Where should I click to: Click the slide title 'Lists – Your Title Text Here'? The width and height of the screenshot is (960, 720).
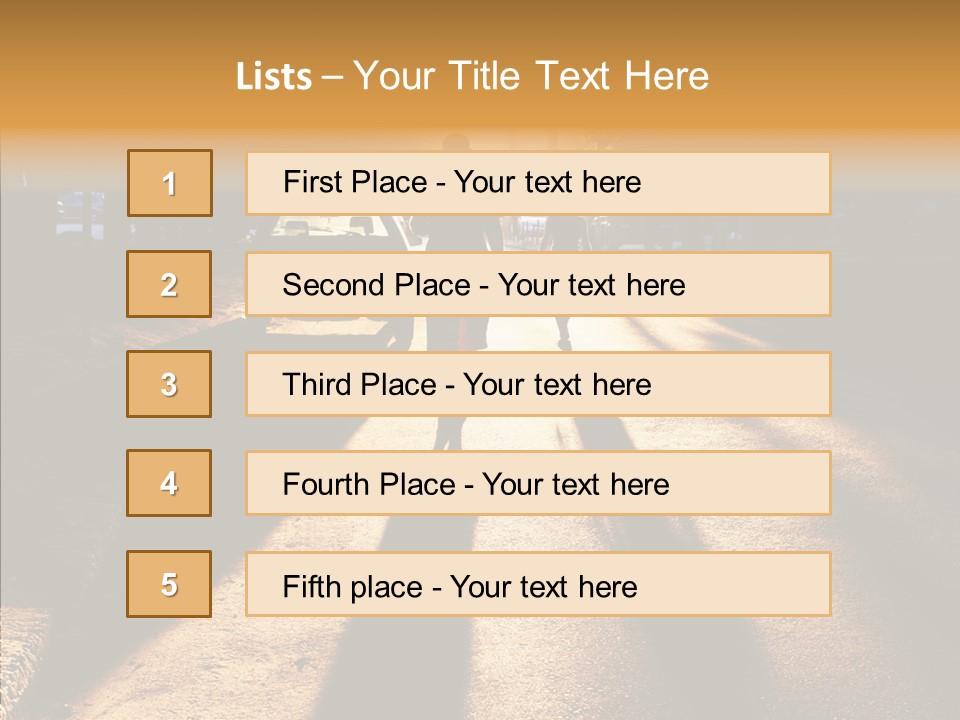pyautogui.click(x=472, y=77)
